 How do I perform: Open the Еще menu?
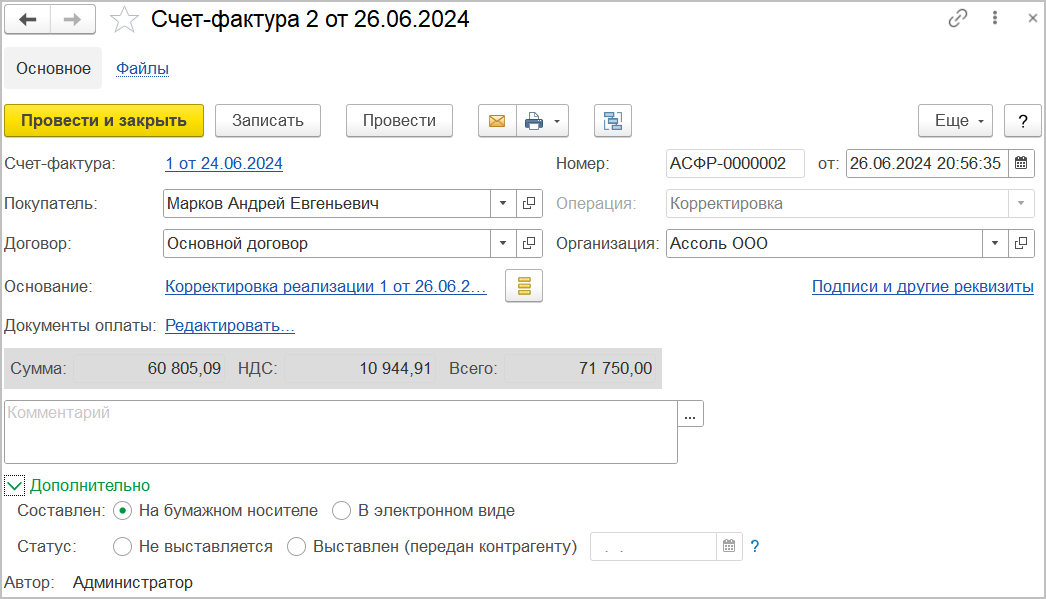point(955,121)
